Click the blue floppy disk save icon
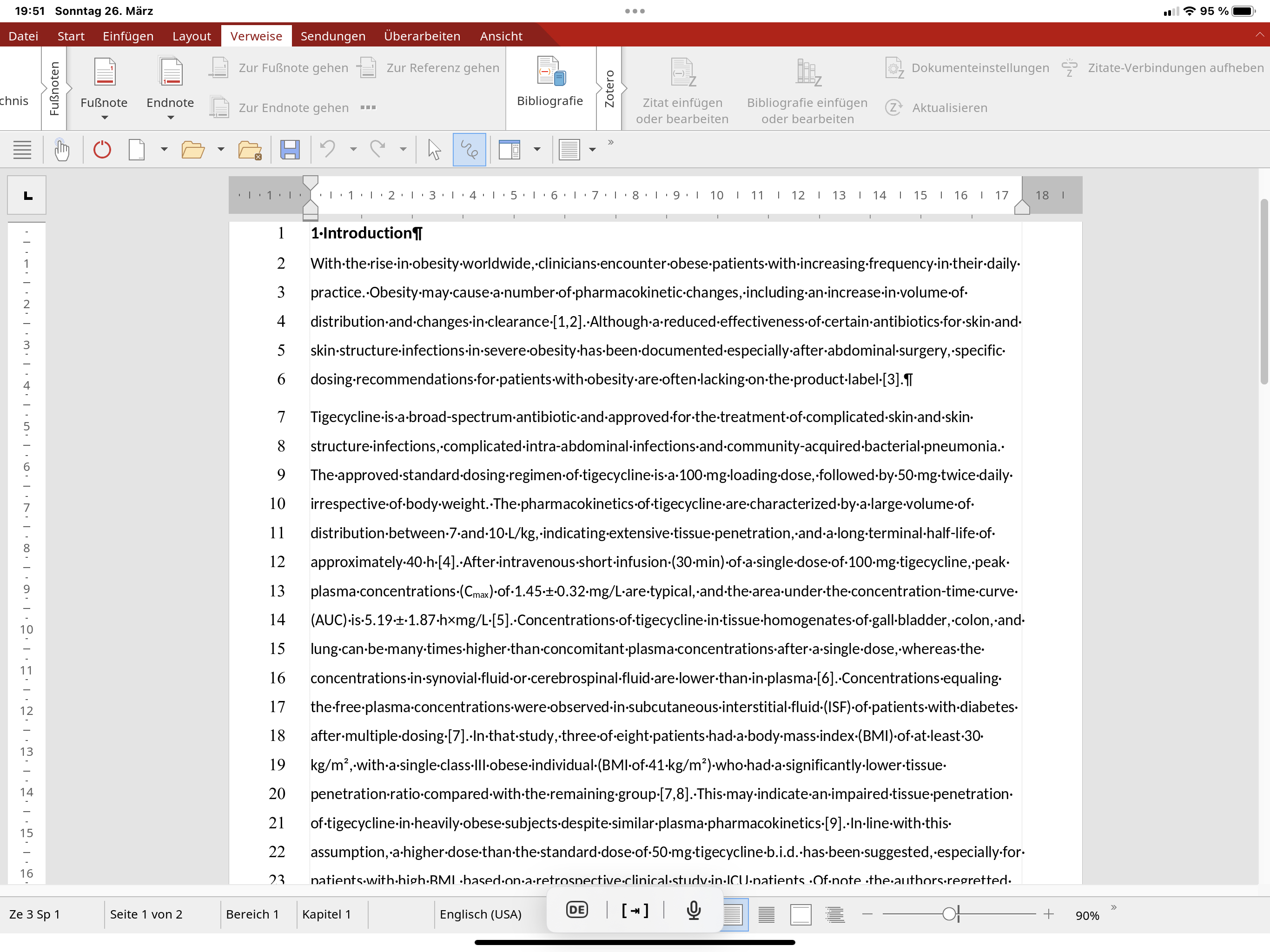 tap(290, 150)
